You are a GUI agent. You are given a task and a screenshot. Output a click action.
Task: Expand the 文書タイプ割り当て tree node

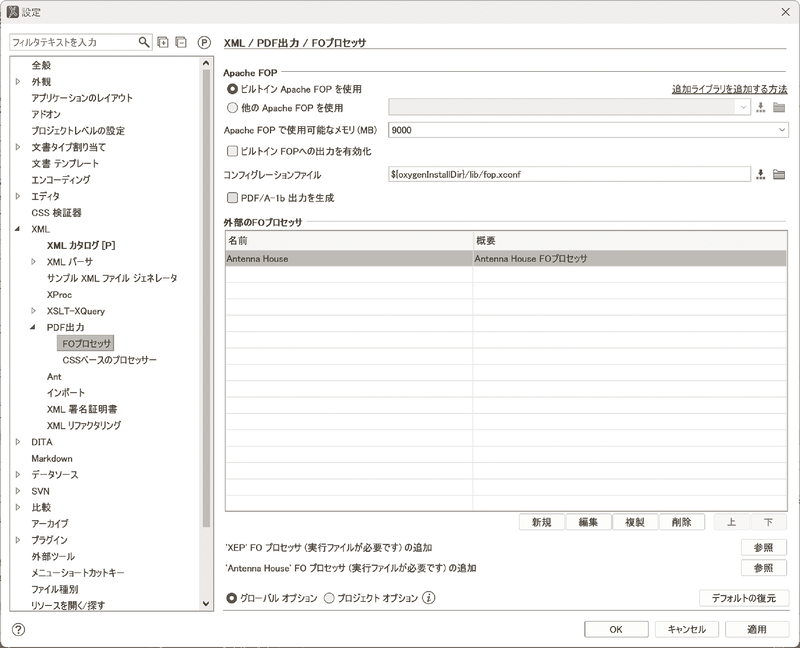click(18, 147)
